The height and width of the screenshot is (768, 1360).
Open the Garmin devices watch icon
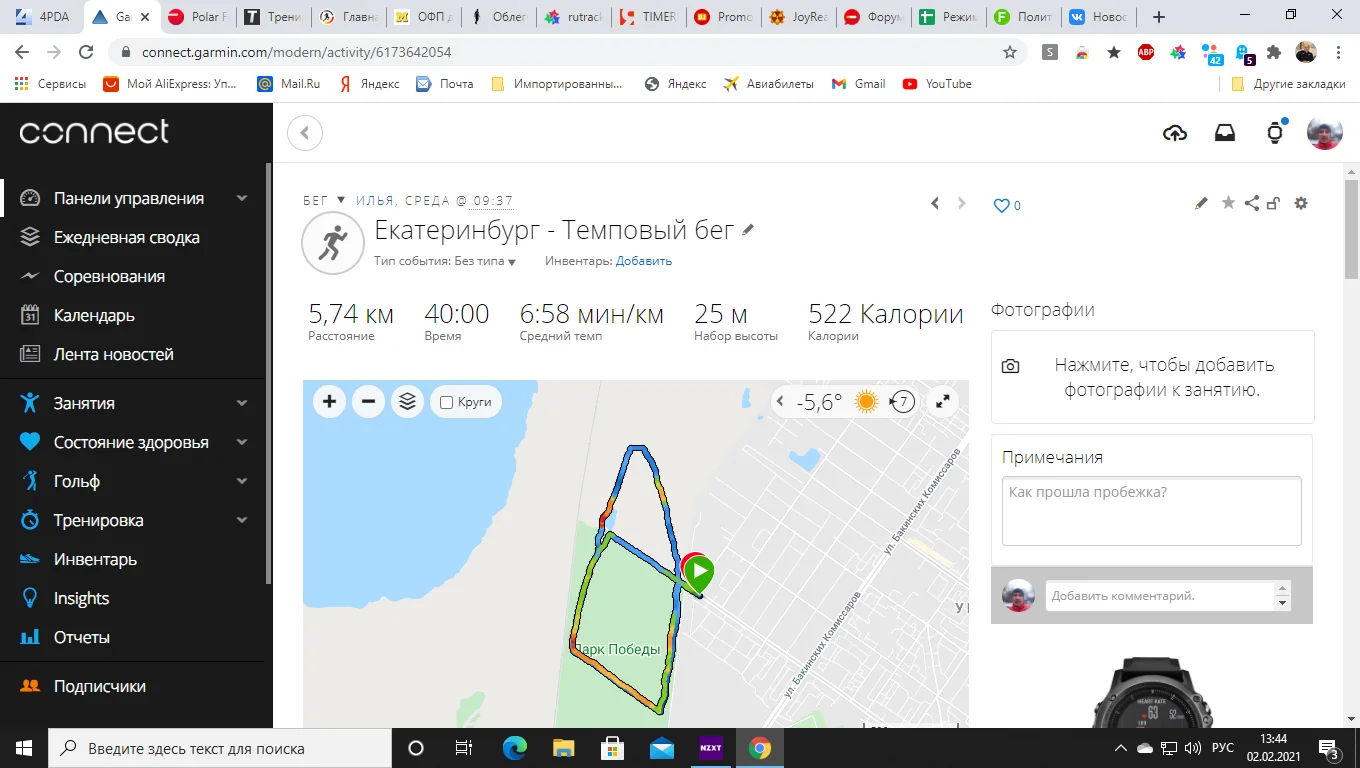coord(1275,133)
